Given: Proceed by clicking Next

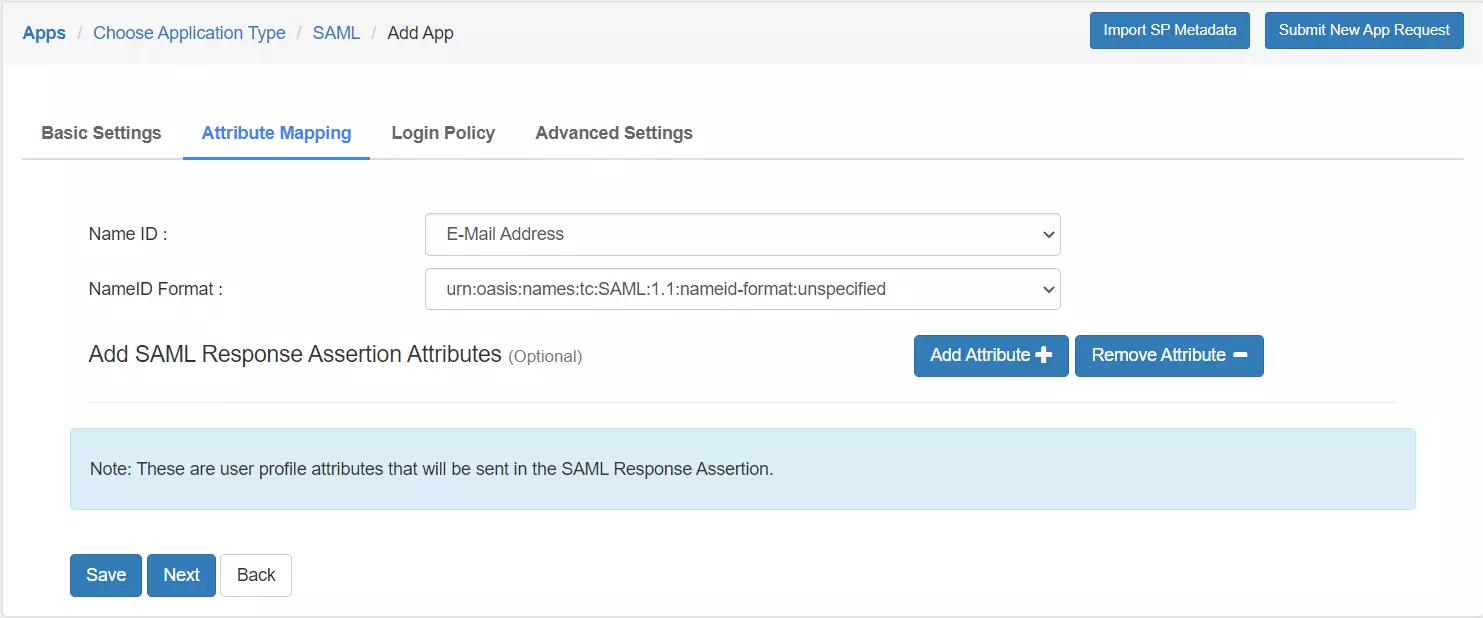Looking at the screenshot, I should click(181, 574).
